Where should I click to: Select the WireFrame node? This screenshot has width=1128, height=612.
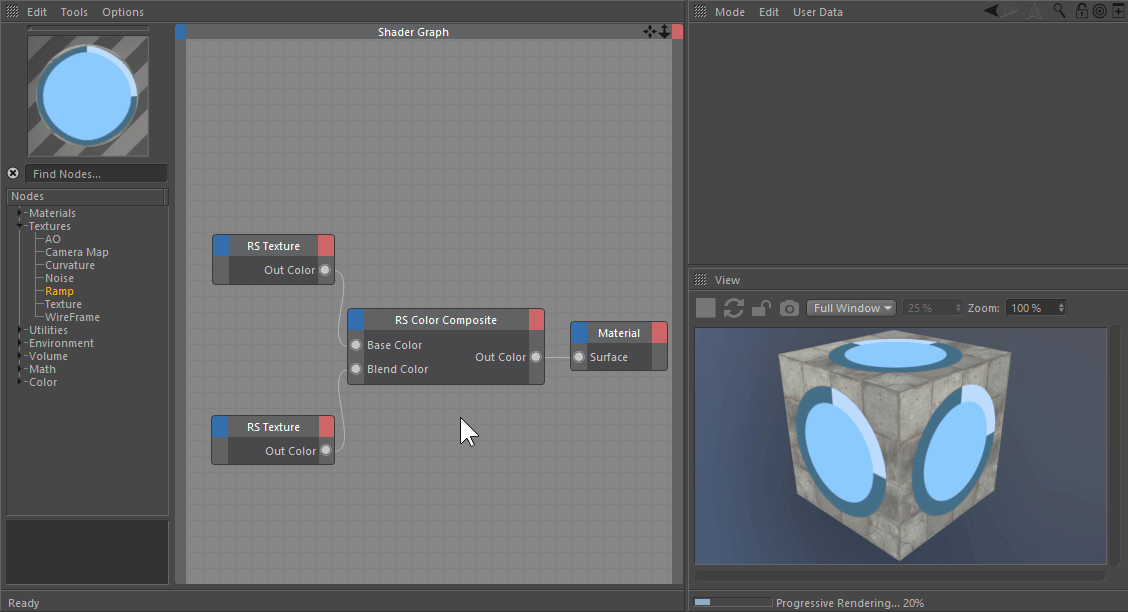[72, 317]
